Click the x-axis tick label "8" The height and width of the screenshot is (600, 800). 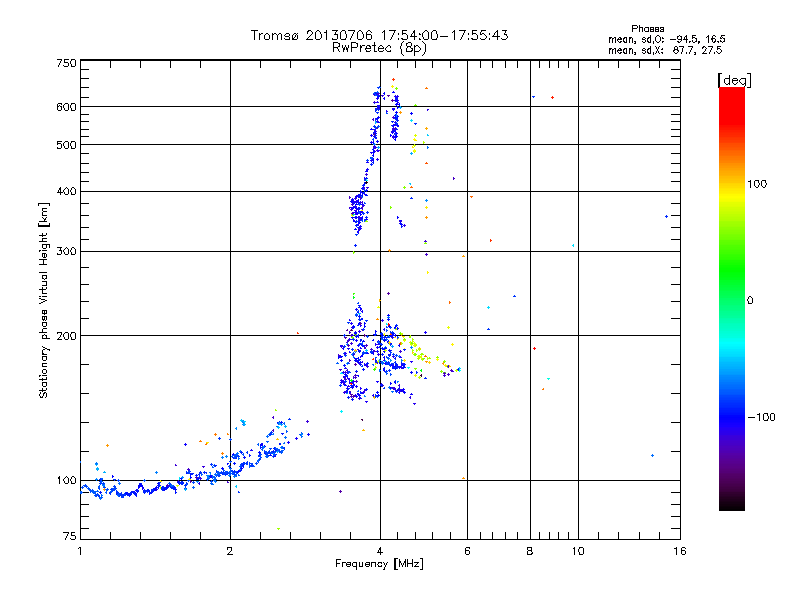coord(530,551)
